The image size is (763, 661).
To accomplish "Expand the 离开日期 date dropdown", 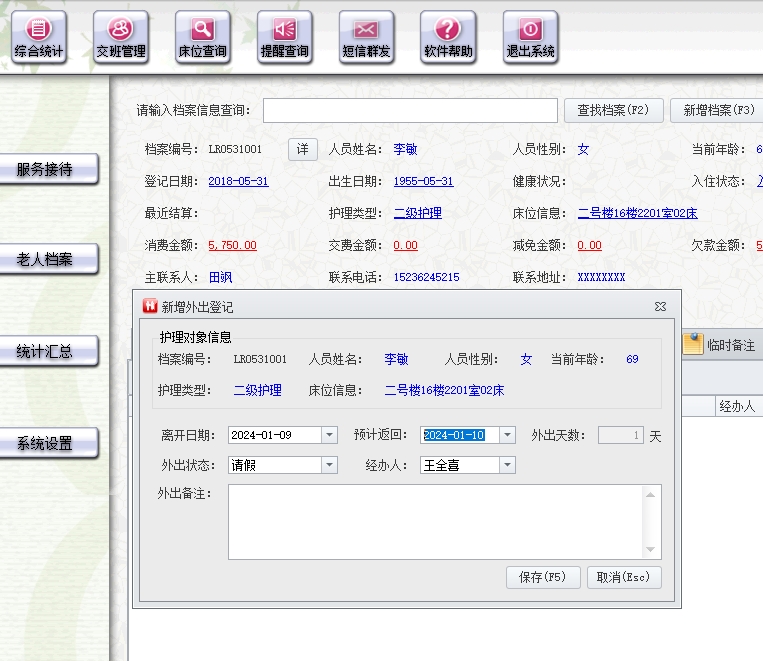I will point(329,435).
